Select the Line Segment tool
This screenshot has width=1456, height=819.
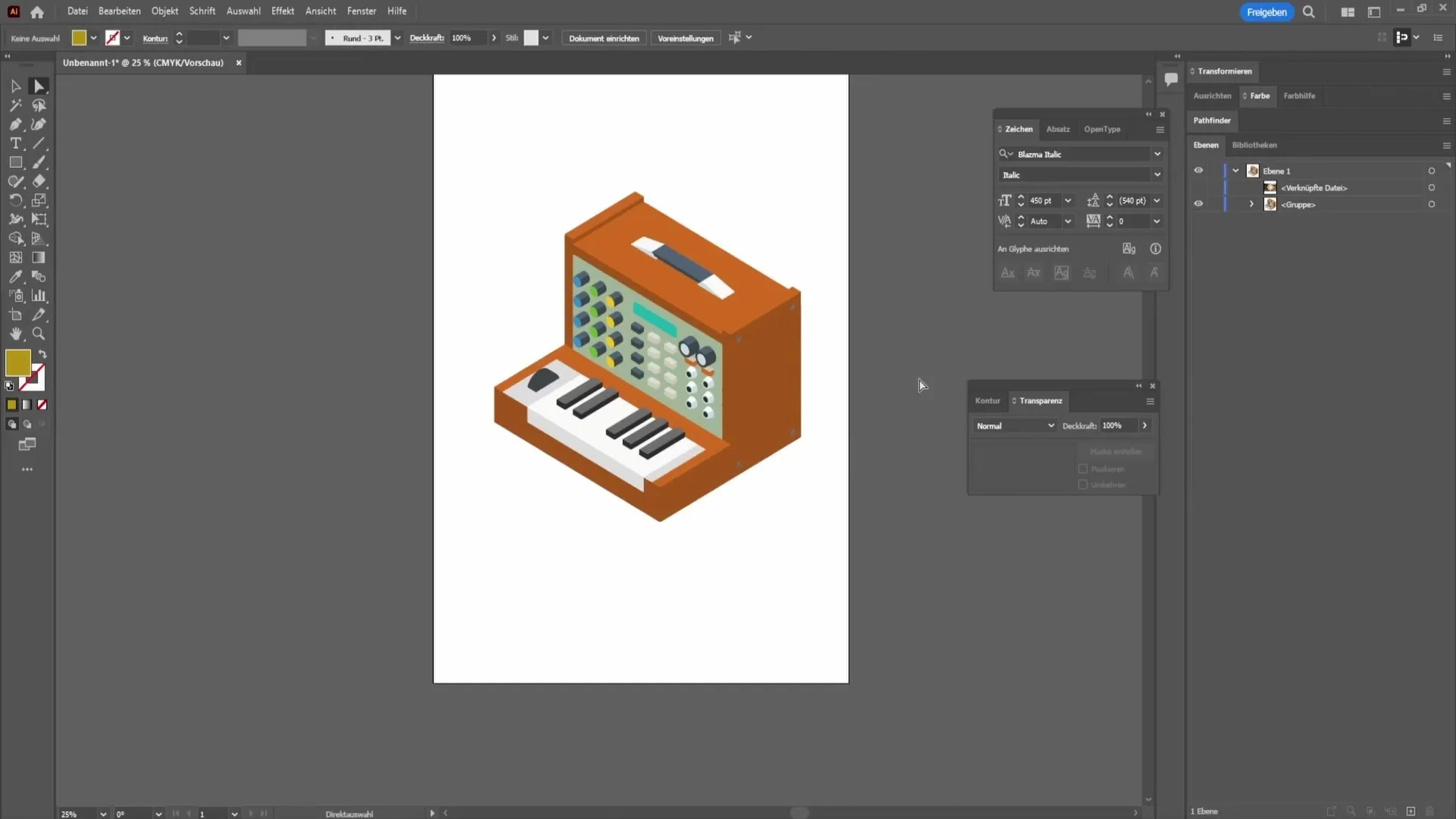click(39, 143)
